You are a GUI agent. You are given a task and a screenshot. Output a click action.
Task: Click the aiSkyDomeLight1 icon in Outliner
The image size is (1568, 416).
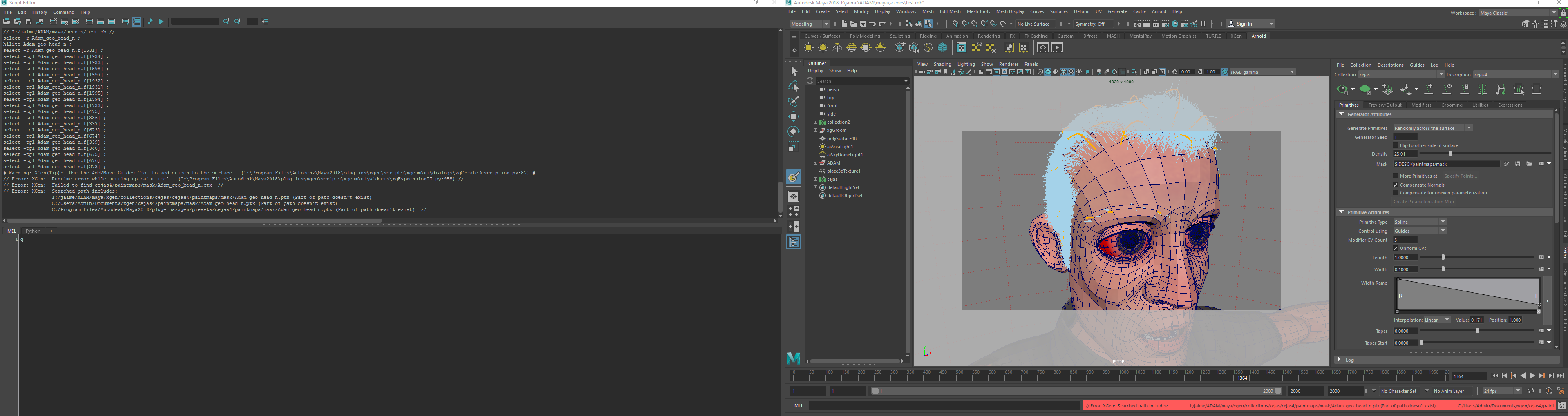pyautogui.click(x=823, y=154)
